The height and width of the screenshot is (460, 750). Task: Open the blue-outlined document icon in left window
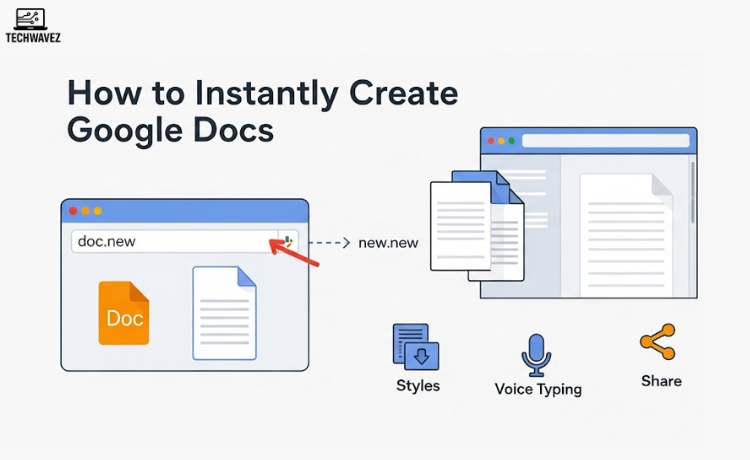(x=224, y=312)
